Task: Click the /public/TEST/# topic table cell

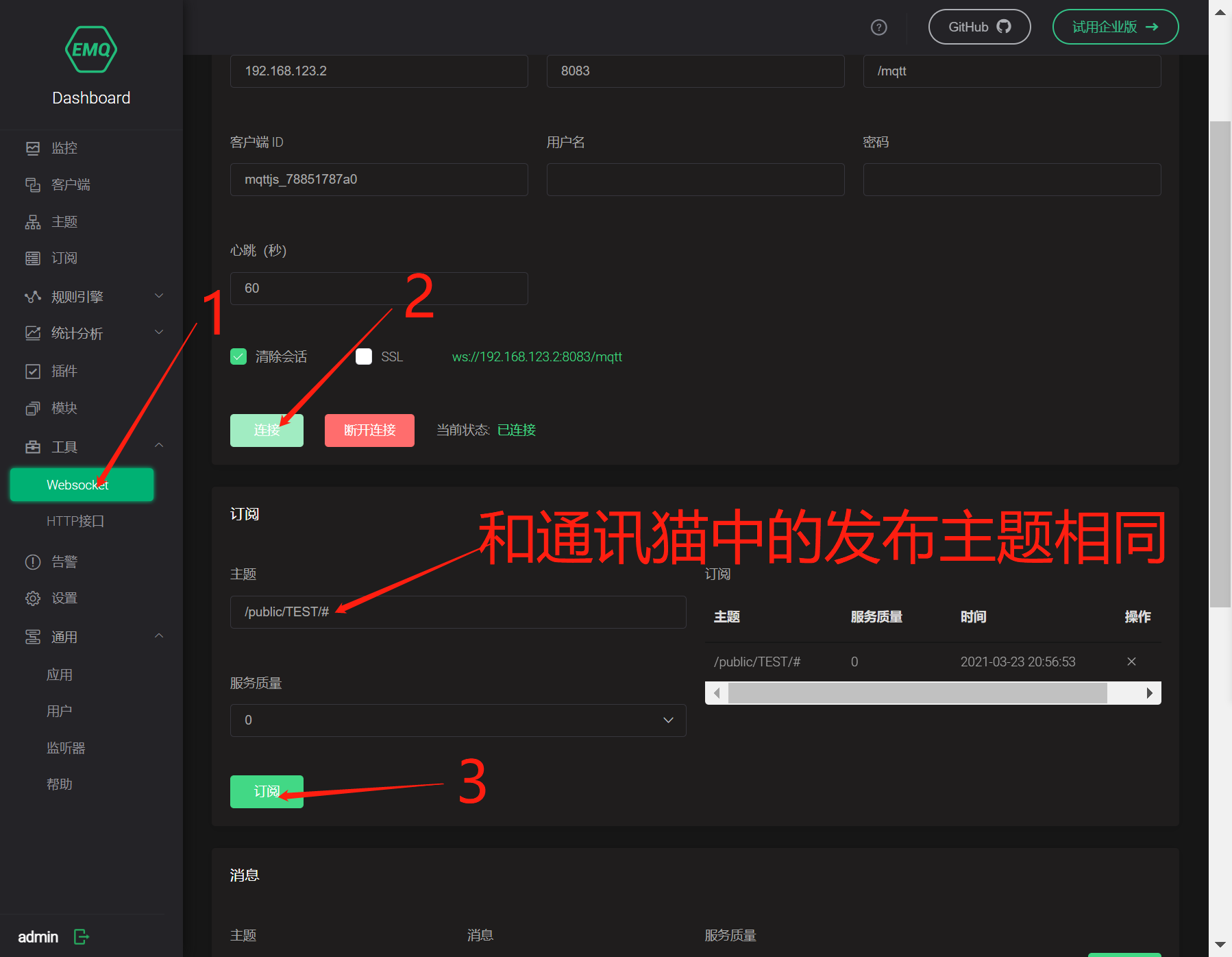Action: click(757, 662)
